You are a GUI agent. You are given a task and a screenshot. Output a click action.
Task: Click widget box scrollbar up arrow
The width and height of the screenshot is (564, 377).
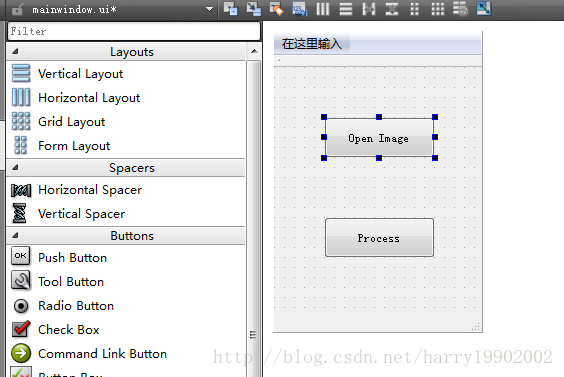coord(254,51)
